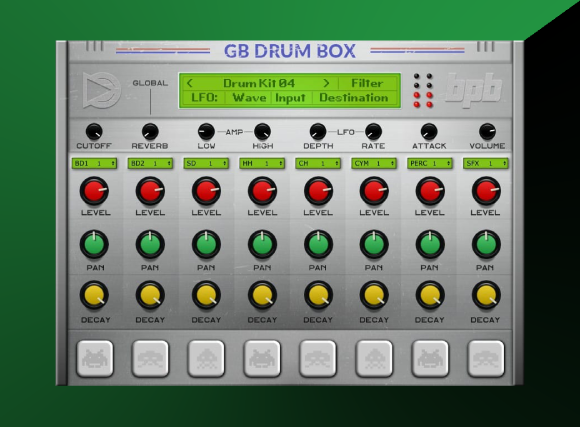This screenshot has width=580, height=427.
Task: Select the next drum kit arrow
Action: point(326,83)
